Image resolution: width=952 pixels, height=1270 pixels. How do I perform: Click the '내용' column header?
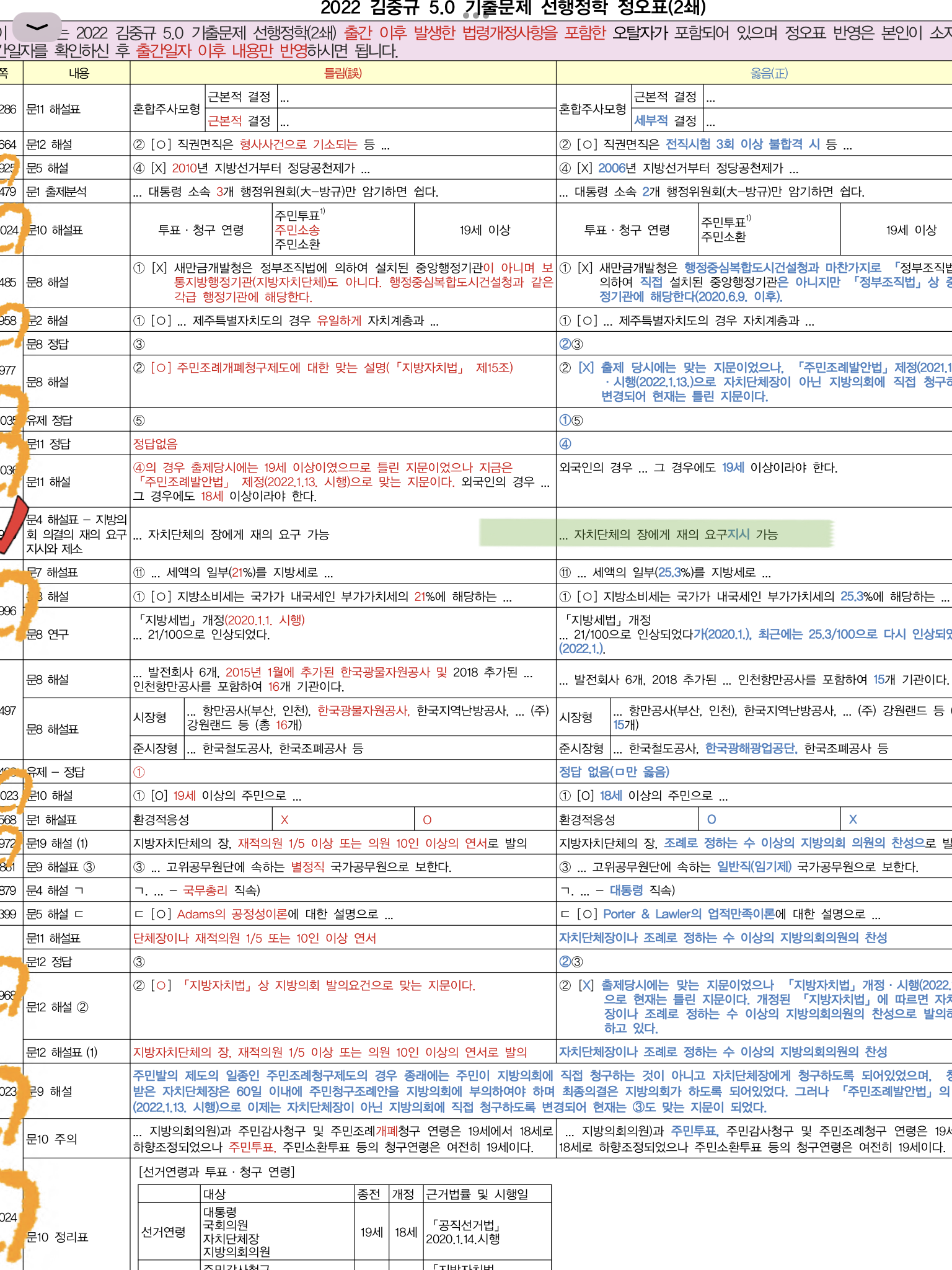coord(79,73)
